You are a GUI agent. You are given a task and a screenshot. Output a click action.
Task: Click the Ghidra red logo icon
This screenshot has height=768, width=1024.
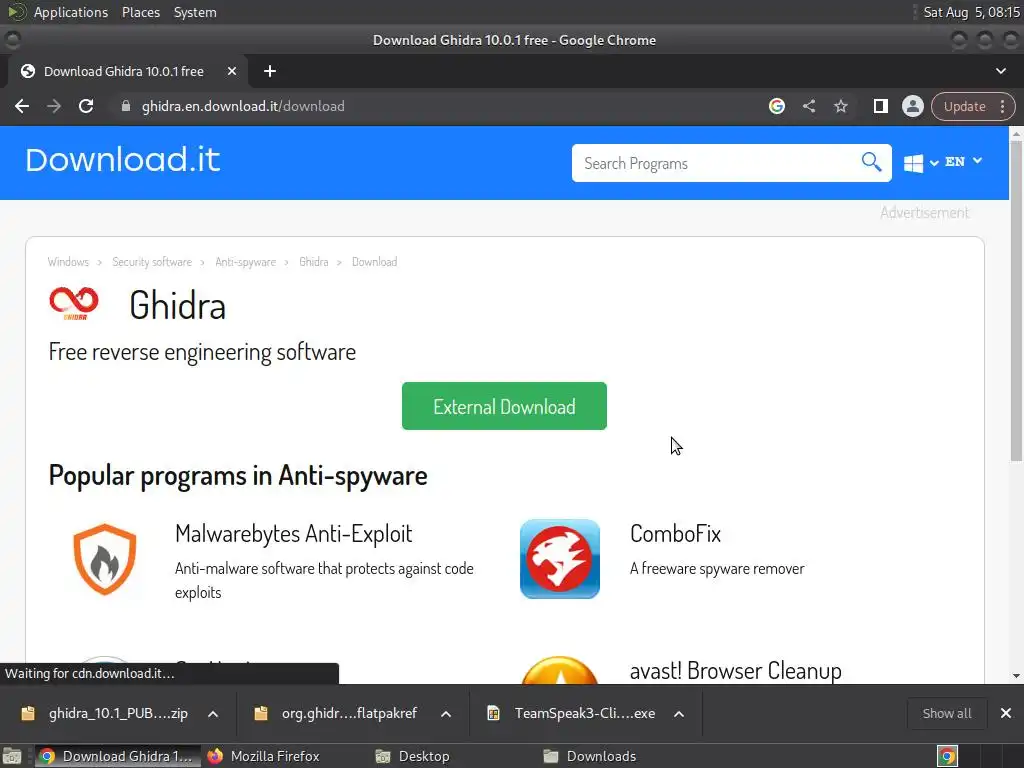pyautogui.click(x=74, y=304)
